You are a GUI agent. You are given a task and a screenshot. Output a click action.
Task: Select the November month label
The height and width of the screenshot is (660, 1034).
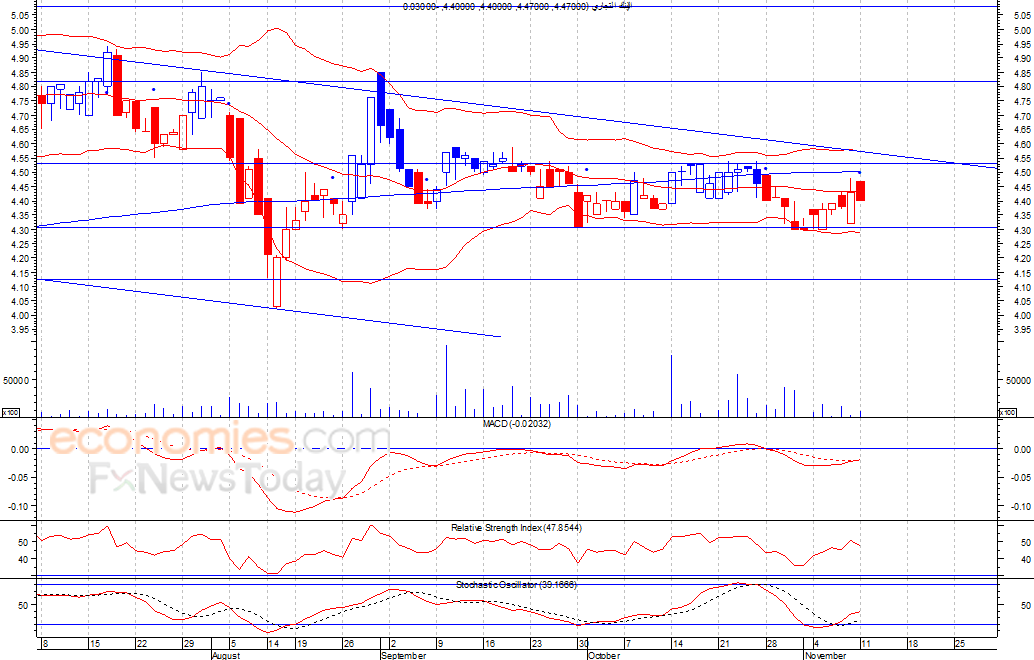point(825,655)
